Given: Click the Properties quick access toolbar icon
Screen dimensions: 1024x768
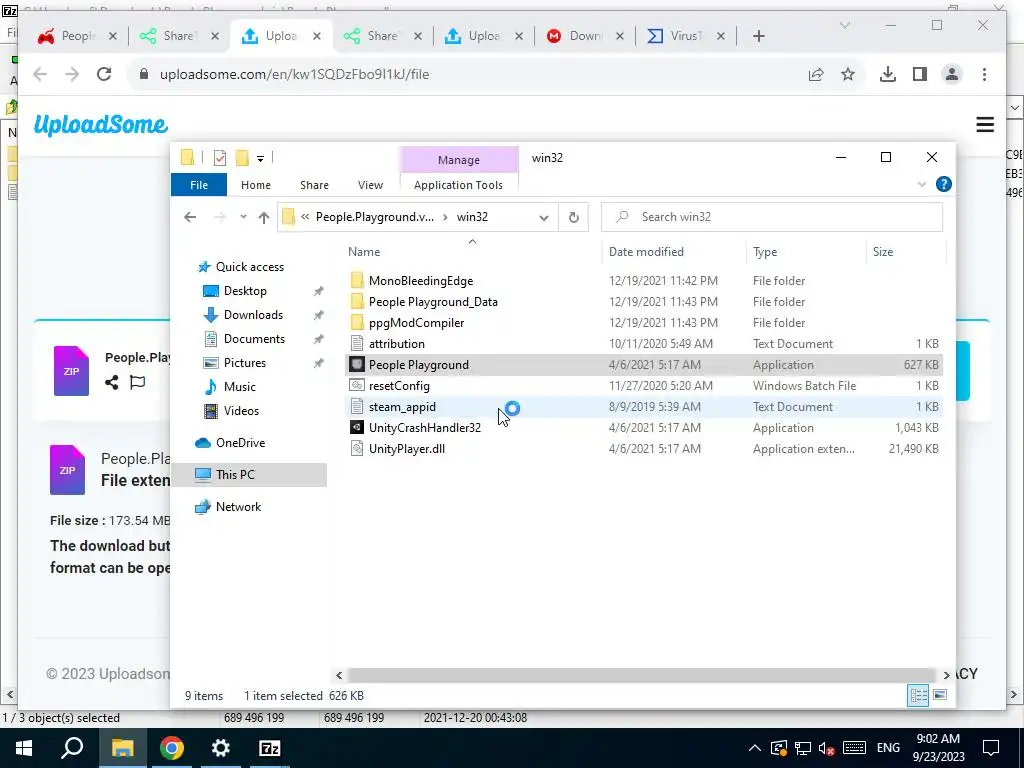Looking at the screenshot, I should (219, 157).
